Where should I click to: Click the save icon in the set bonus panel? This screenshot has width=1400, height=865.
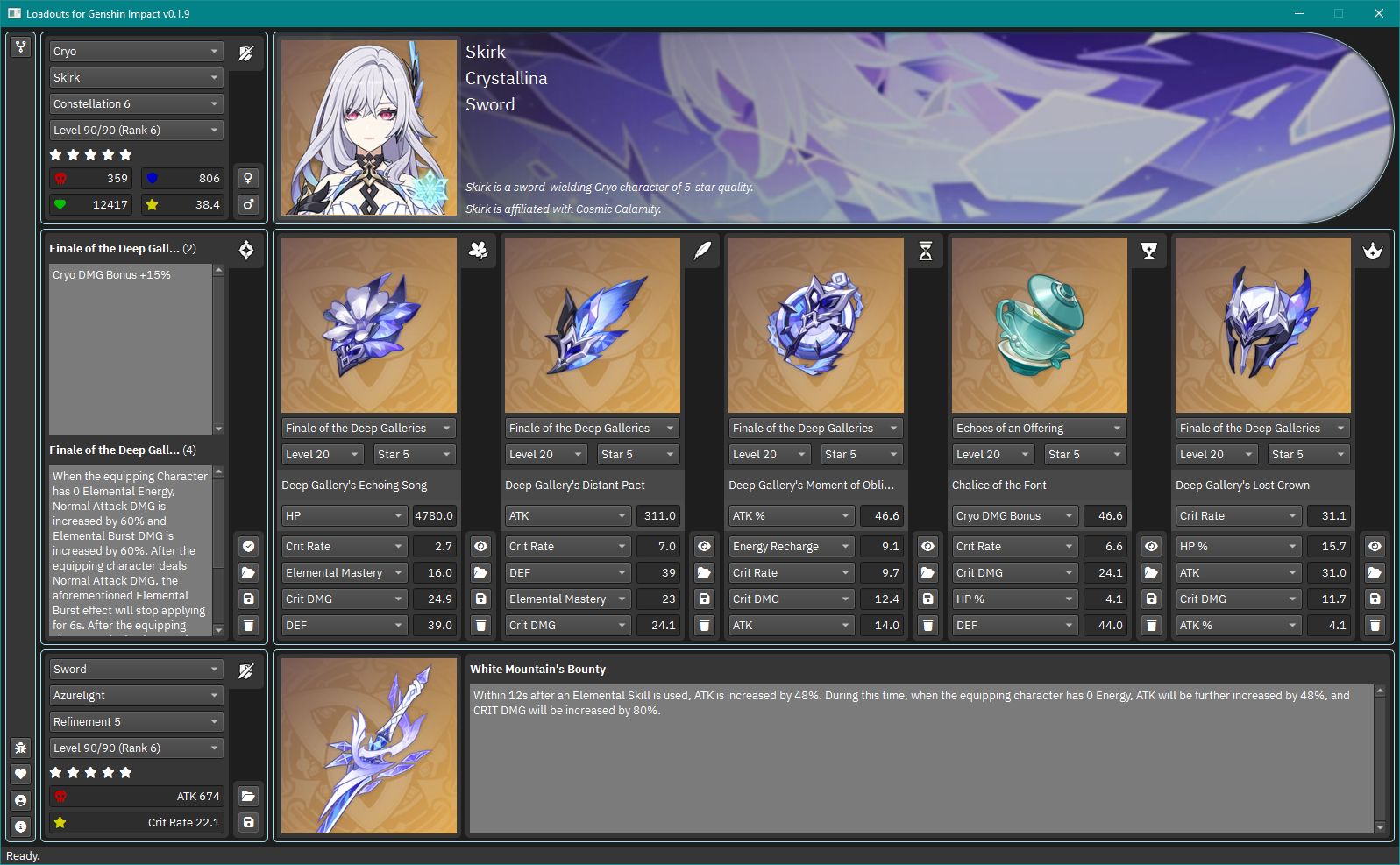tap(249, 599)
